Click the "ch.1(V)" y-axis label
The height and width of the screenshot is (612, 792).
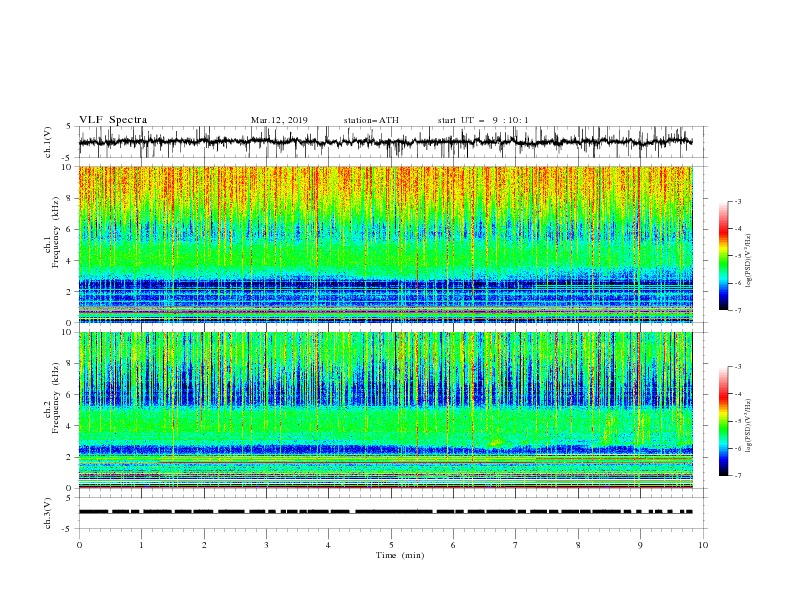coord(48,142)
